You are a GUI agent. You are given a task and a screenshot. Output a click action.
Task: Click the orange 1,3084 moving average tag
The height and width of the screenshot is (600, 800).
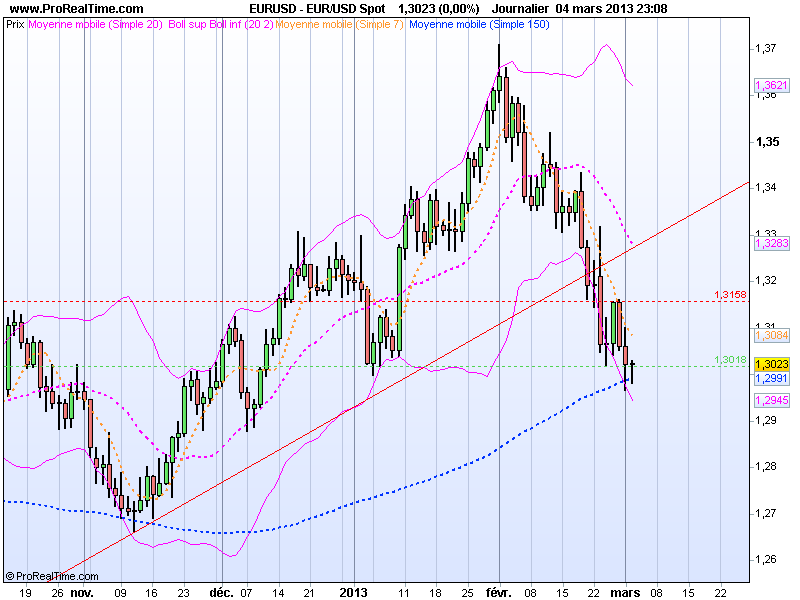(771, 335)
